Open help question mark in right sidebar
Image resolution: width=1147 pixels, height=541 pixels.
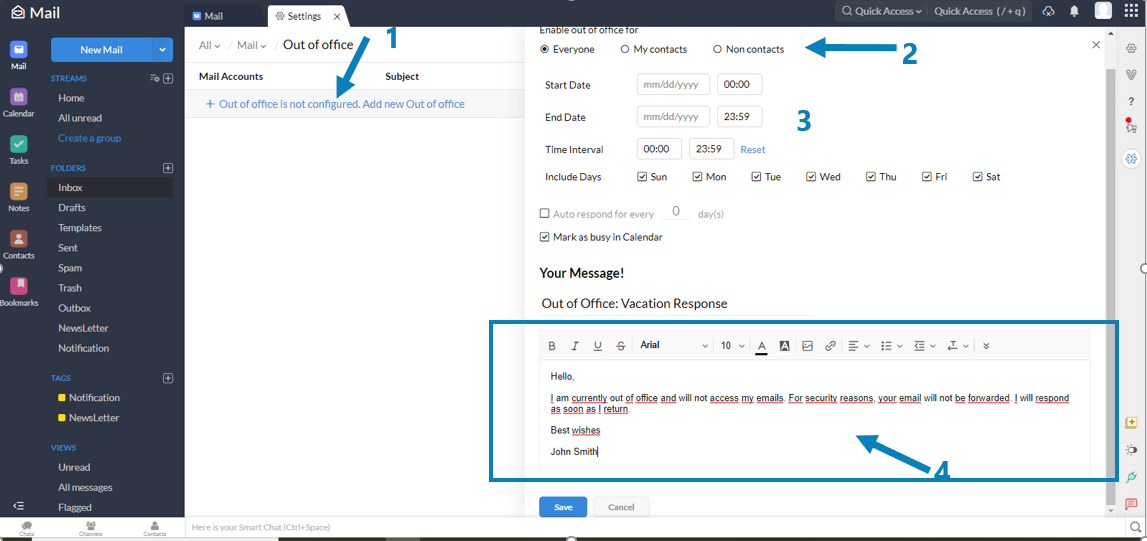point(1131,101)
